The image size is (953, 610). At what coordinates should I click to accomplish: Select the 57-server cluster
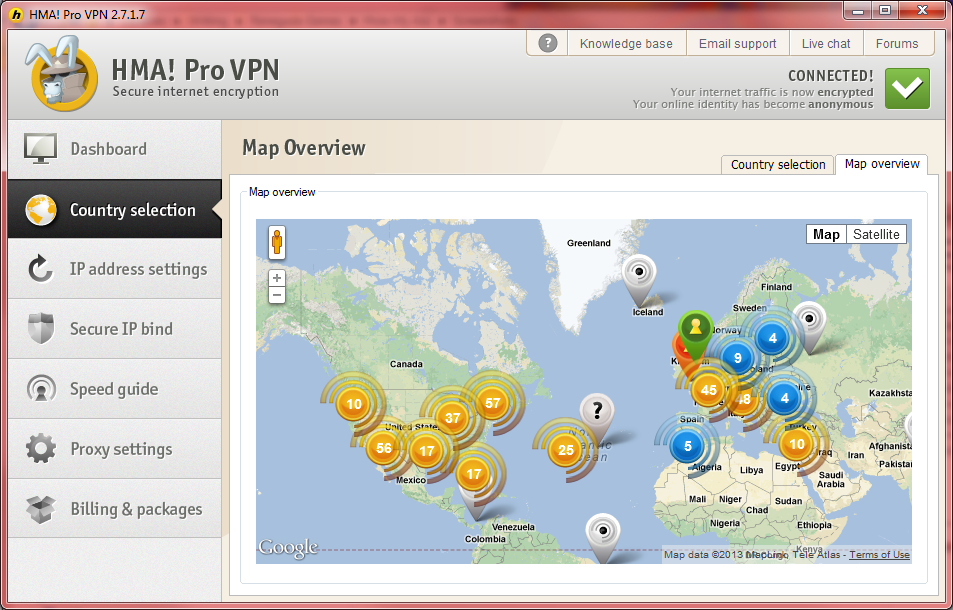[492, 403]
